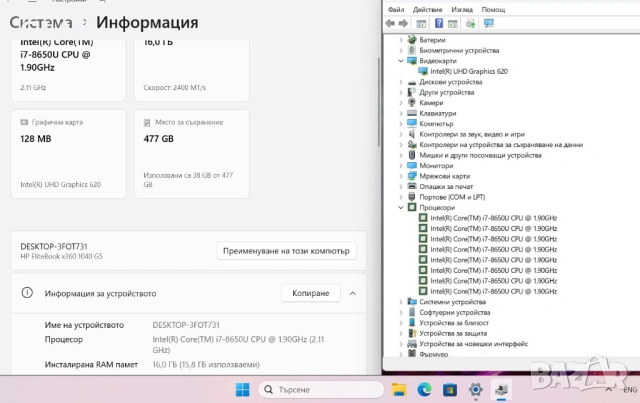Click the Back arrow in Device Manager toolbar
The image size is (640, 403).
[390, 23]
